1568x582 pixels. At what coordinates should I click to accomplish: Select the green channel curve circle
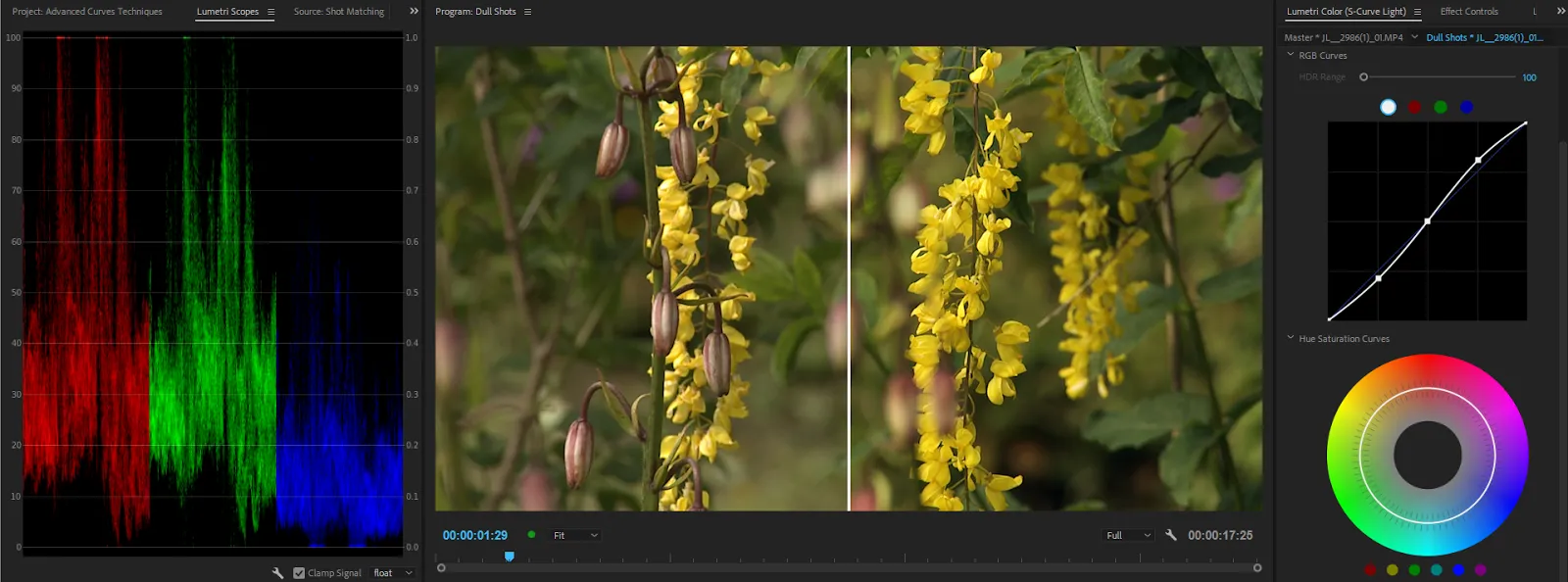(x=1440, y=107)
